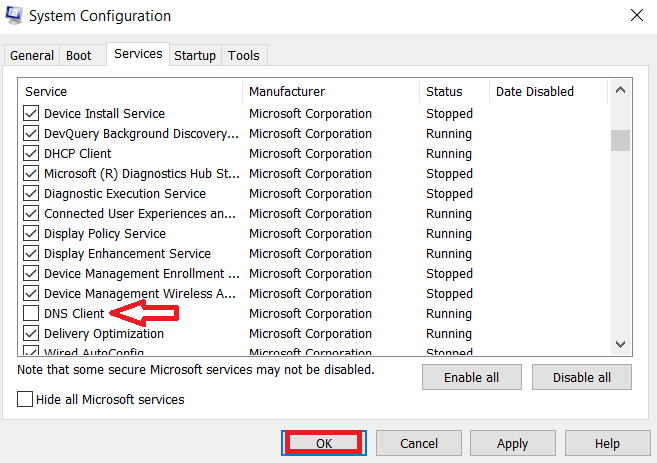The height and width of the screenshot is (463, 657).
Task: Select the DNS Client service name
Action: pos(74,313)
